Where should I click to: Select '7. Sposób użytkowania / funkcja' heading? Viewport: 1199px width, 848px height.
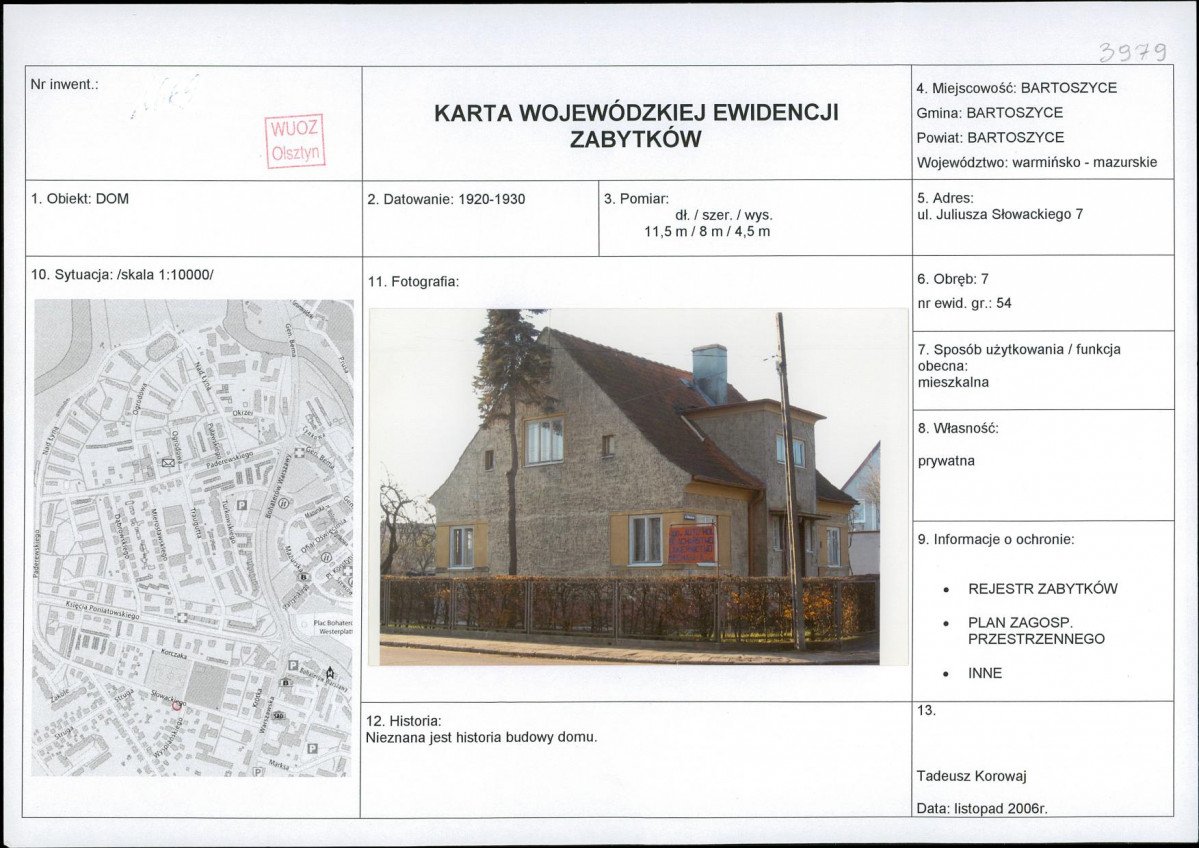[x=1019, y=349]
